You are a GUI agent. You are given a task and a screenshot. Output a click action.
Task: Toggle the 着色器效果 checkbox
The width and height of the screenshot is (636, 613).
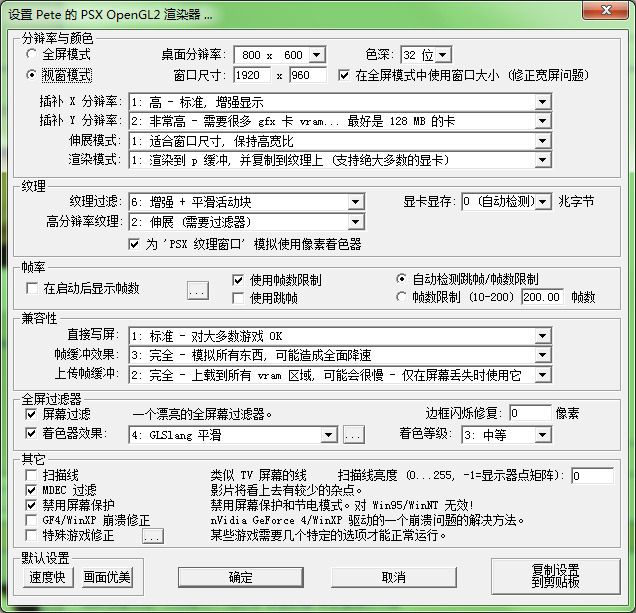point(31,433)
